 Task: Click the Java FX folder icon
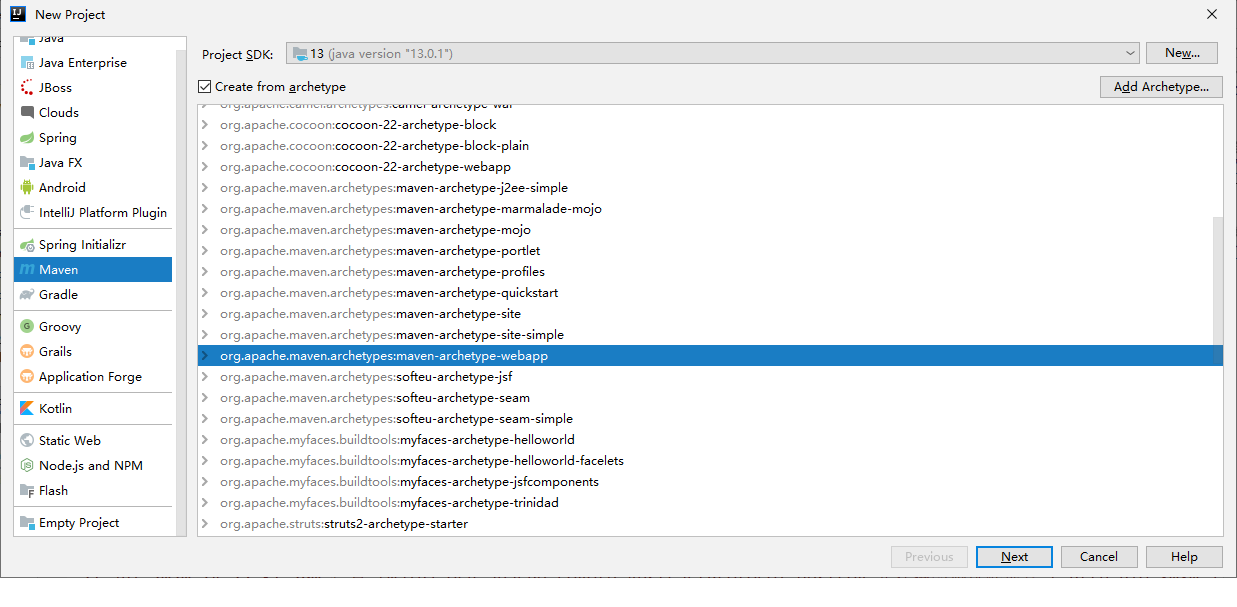coord(27,163)
